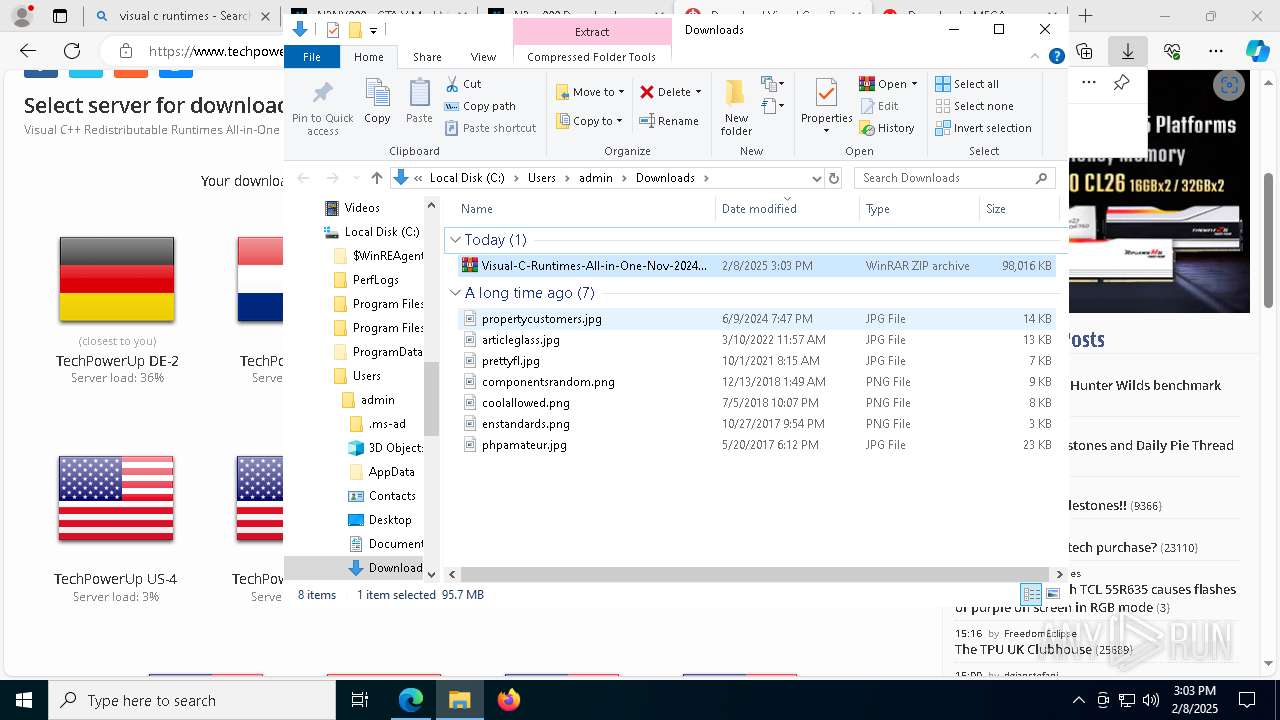
Task: Open the Move to dropdown
Action: 590,92
